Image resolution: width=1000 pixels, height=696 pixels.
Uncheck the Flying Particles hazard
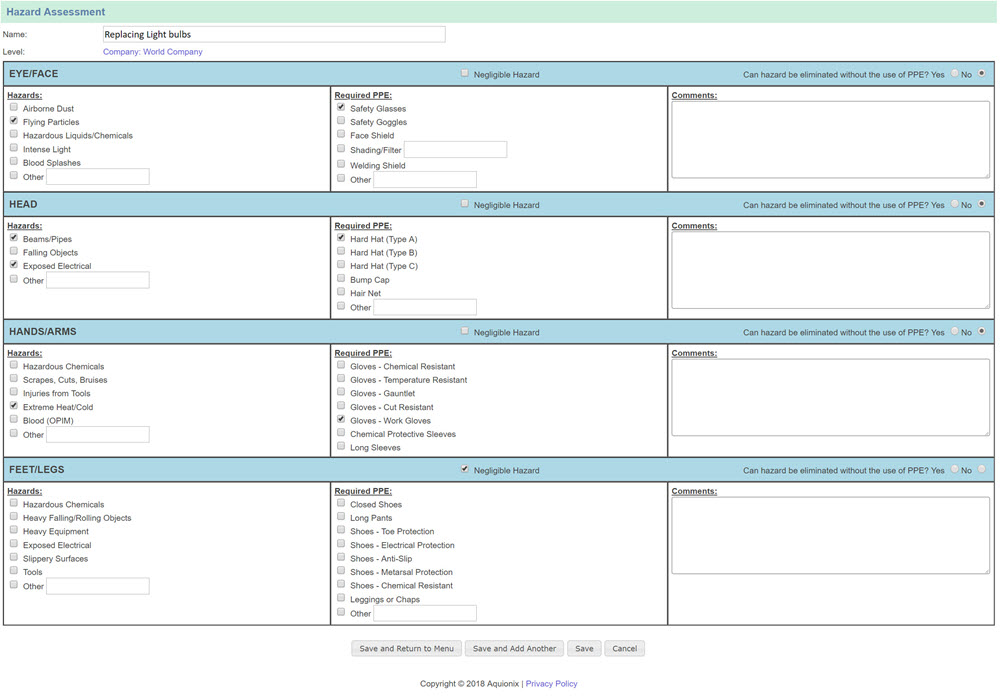tap(14, 121)
